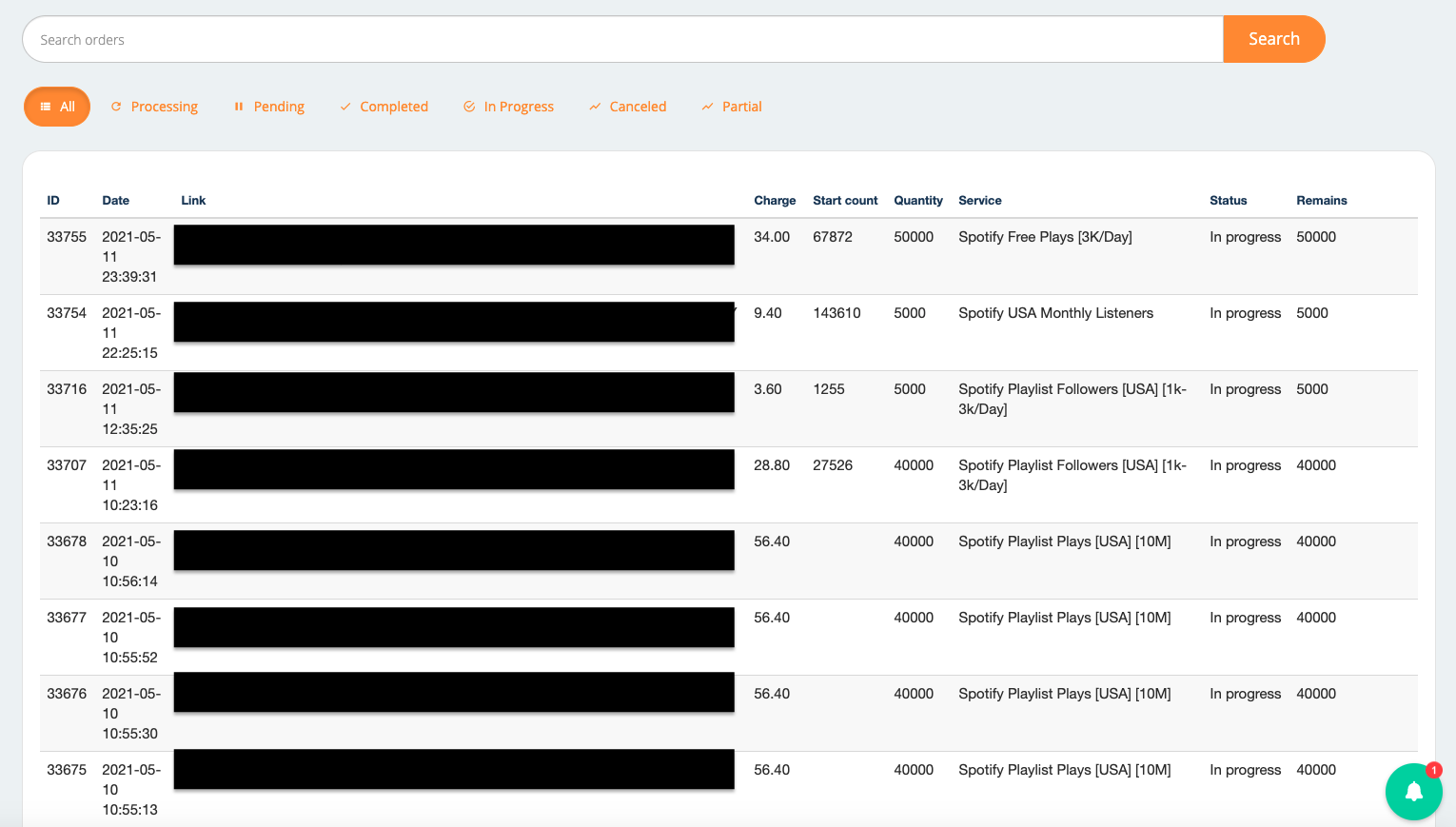Filter orders by Processing
This screenshot has width=1456, height=827.
pyautogui.click(x=154, y=107)
